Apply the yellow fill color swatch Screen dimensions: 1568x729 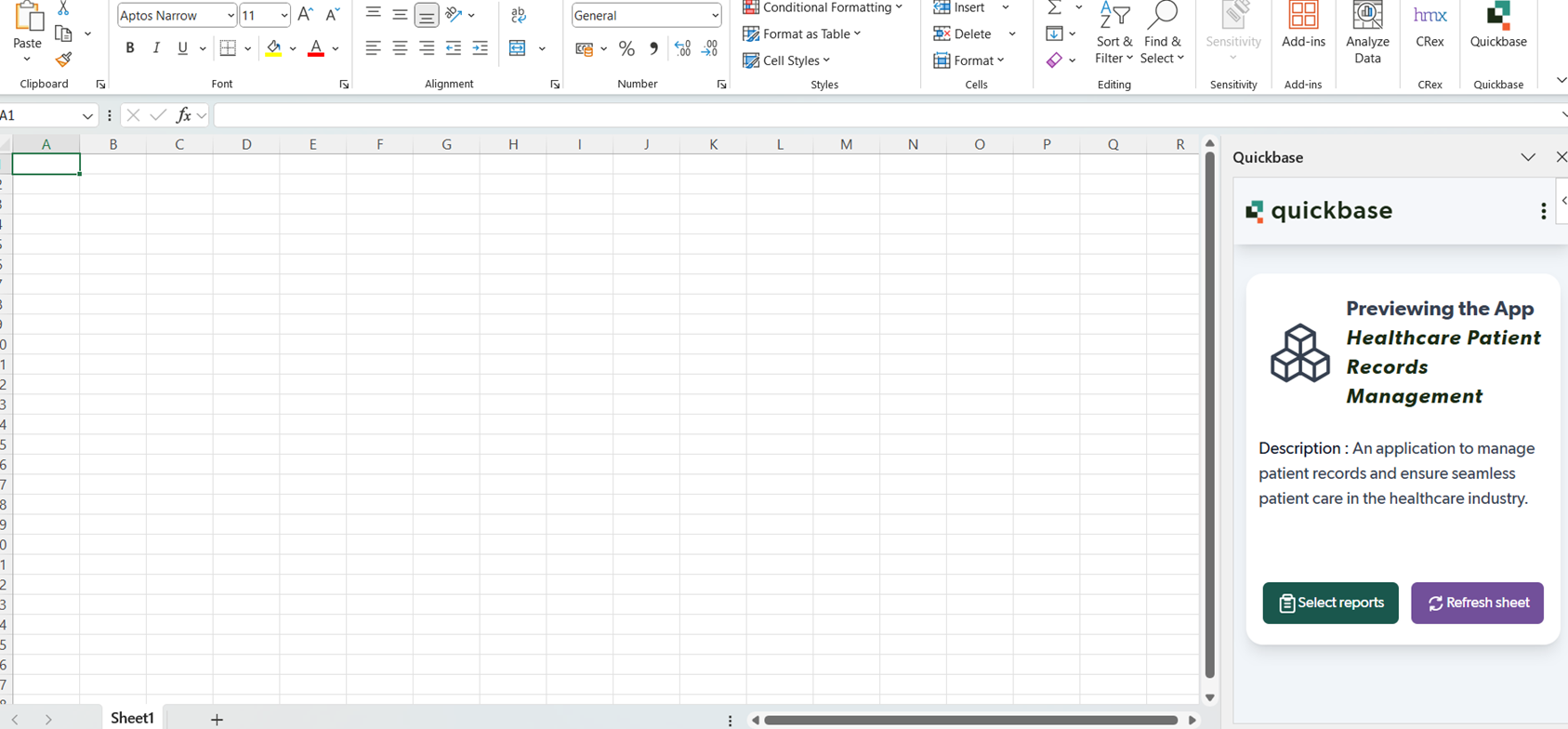(x=273, y=48)
